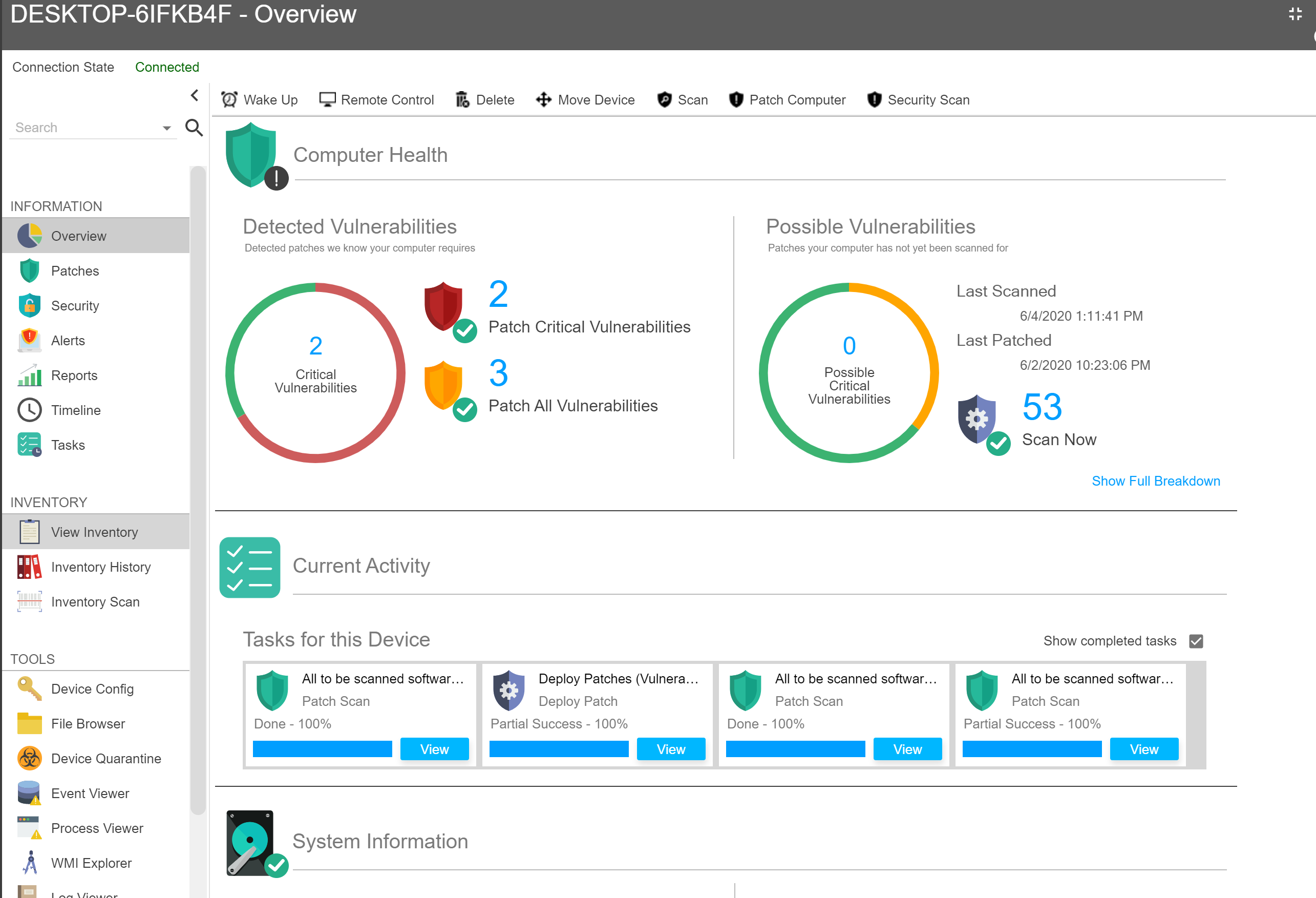Click the Wake Up alarm clock icon
This screenshot has height=898, width=1316.
(x=229, y=100)
